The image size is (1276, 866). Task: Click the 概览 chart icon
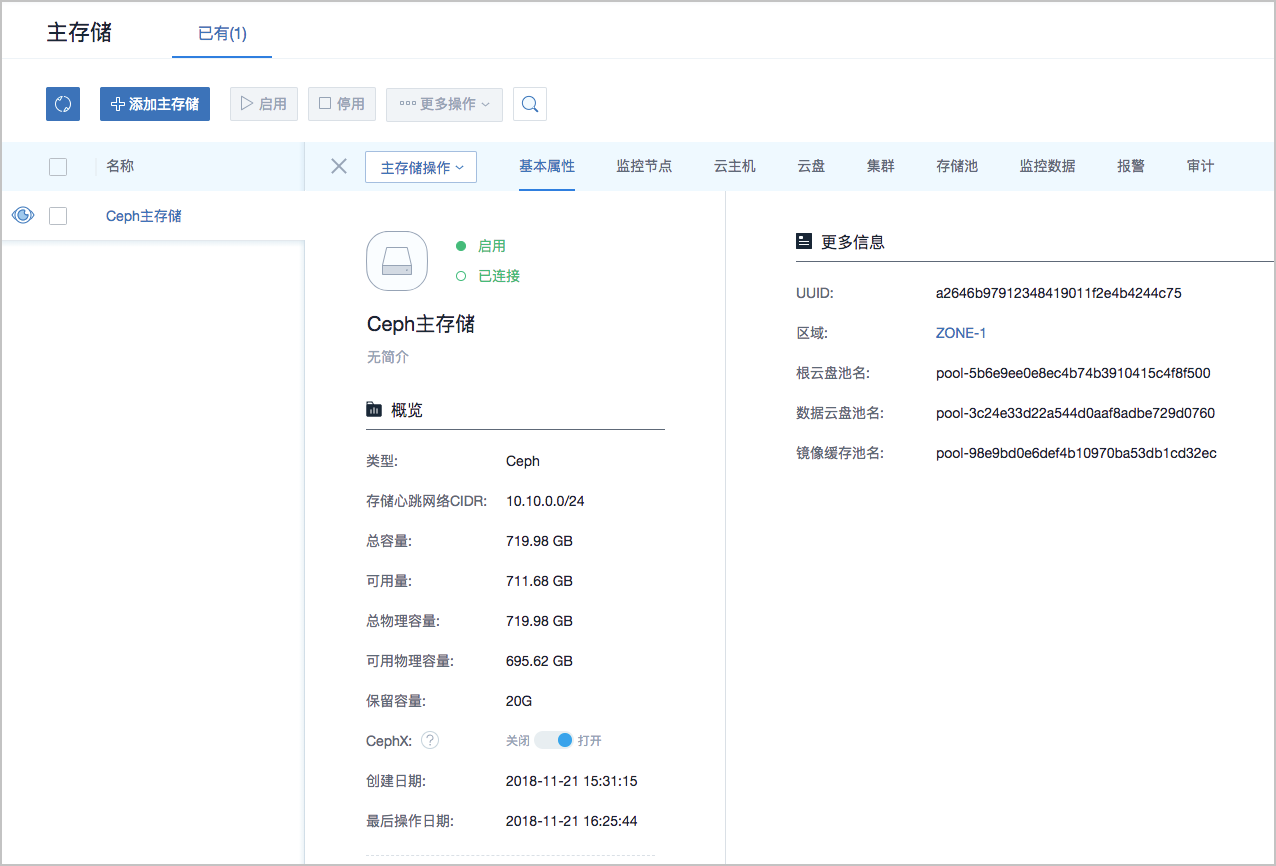click(374, 410)
